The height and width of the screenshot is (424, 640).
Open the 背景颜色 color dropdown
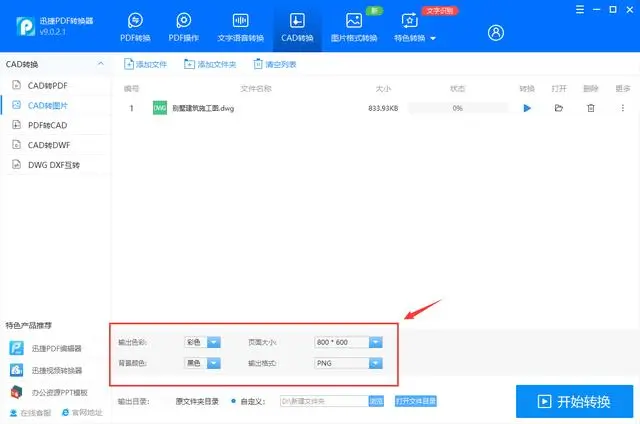pyautogui.click(x=215, y=363)
